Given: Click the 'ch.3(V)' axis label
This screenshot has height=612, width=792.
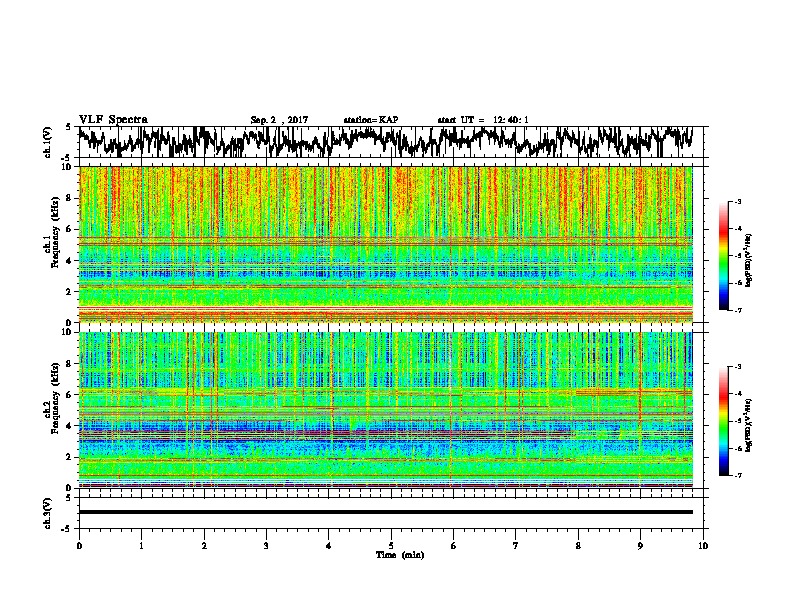Looking at the screenshot, I should point(48,513).
